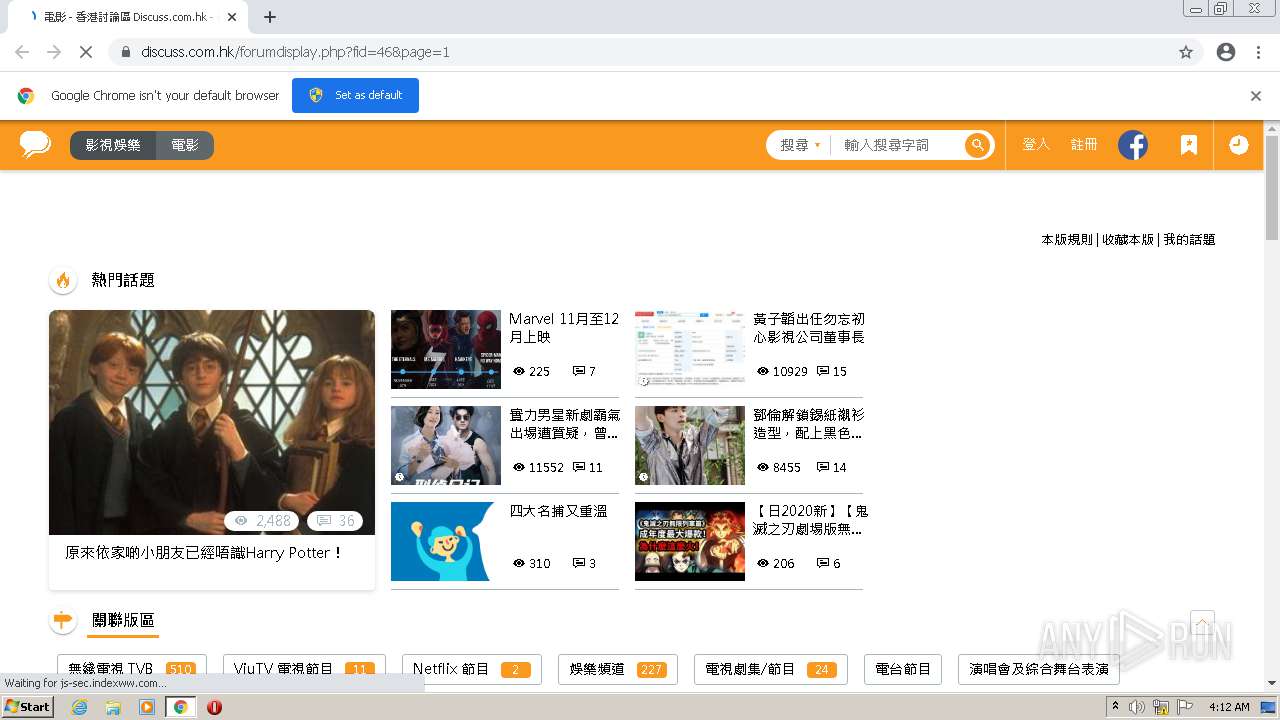Open the 電台節目 board
This screenshot has height=720, width=1280.
click(x=903, y=669)
